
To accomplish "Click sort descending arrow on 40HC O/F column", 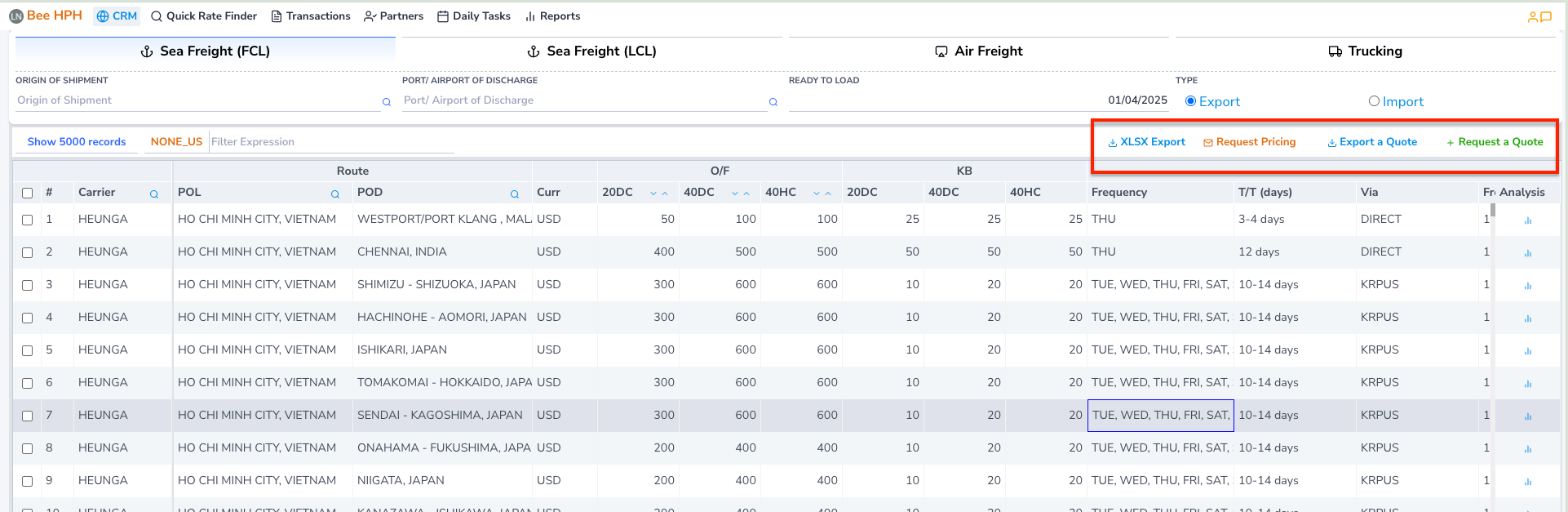I will tap(817, 194).
